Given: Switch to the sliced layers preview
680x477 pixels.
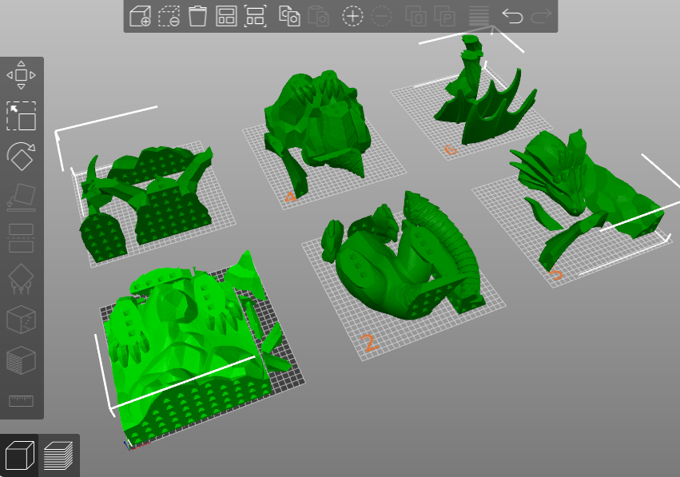Looking at the screenshot, I should coord(59,456).
